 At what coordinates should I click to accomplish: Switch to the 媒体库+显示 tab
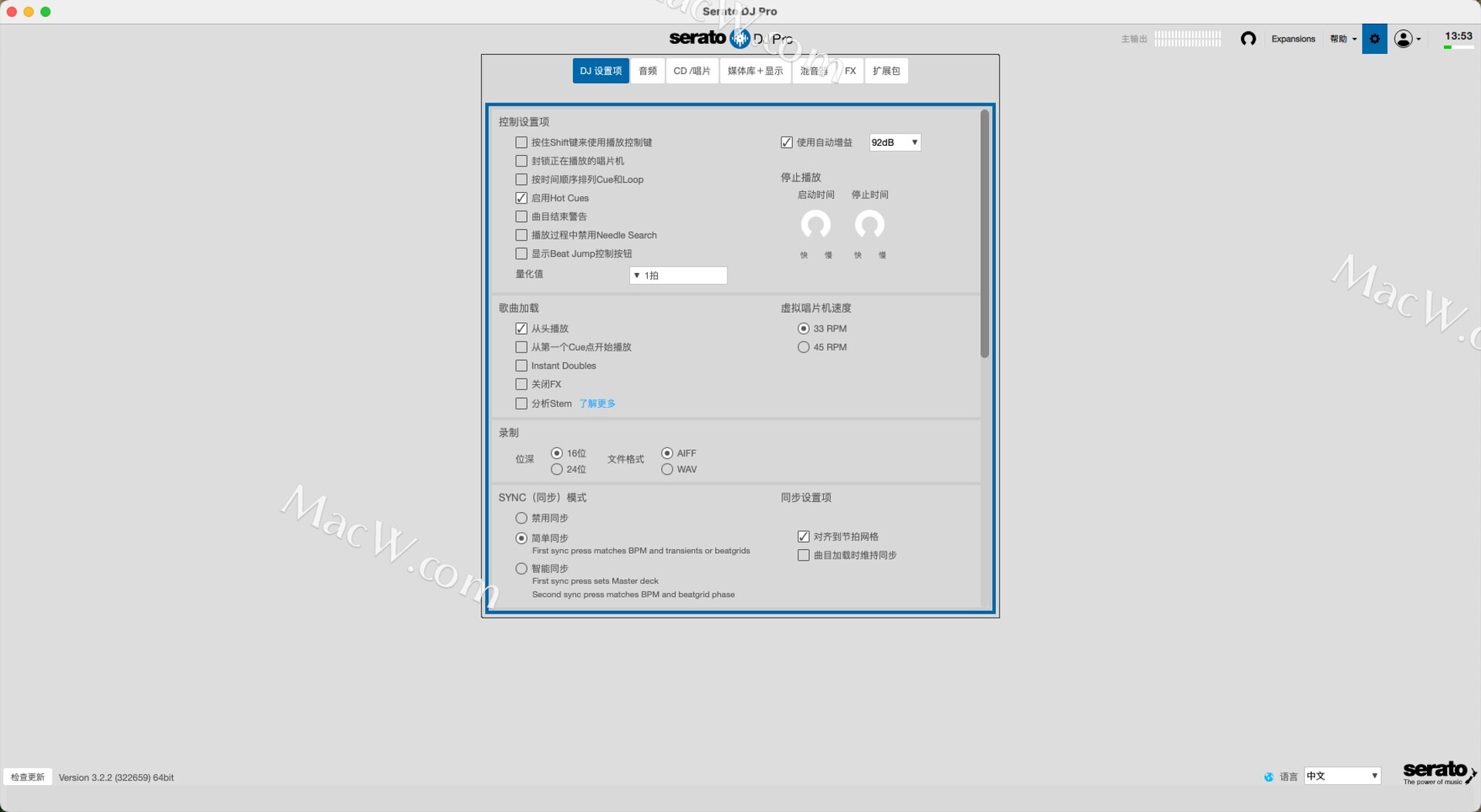pos(755,71)
